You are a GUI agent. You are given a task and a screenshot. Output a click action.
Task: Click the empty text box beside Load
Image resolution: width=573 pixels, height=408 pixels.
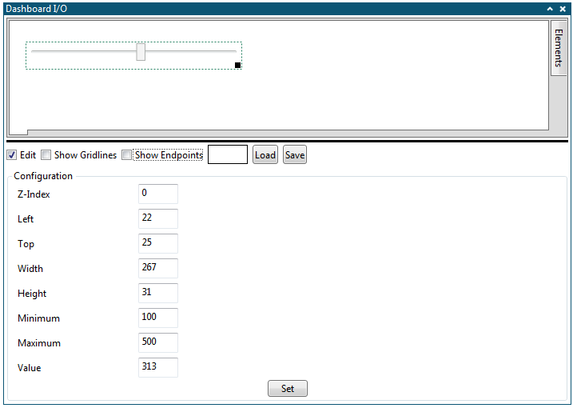[228, 155]
